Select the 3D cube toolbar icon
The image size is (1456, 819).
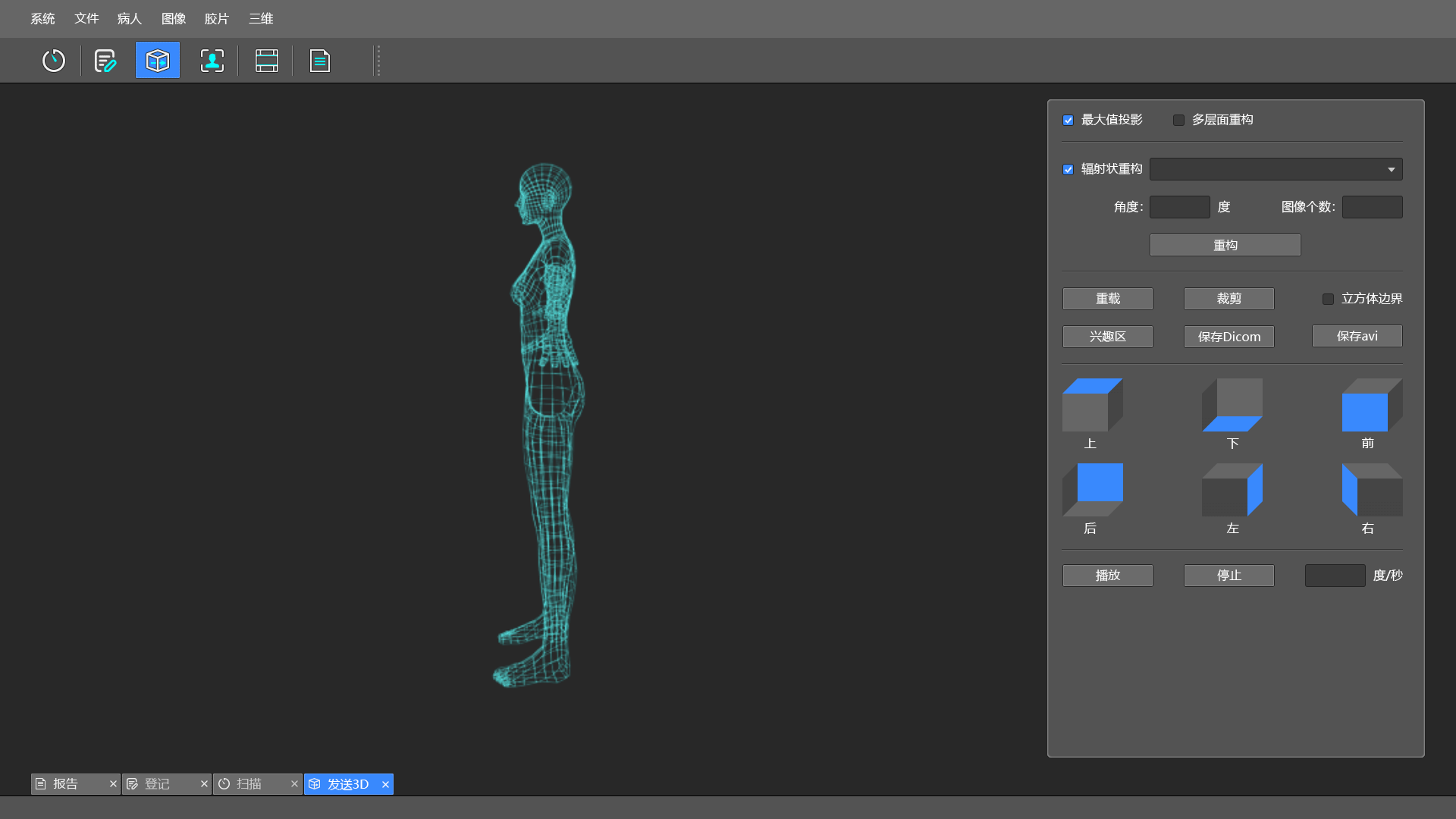pyautogui.click(x=158, y=61)
